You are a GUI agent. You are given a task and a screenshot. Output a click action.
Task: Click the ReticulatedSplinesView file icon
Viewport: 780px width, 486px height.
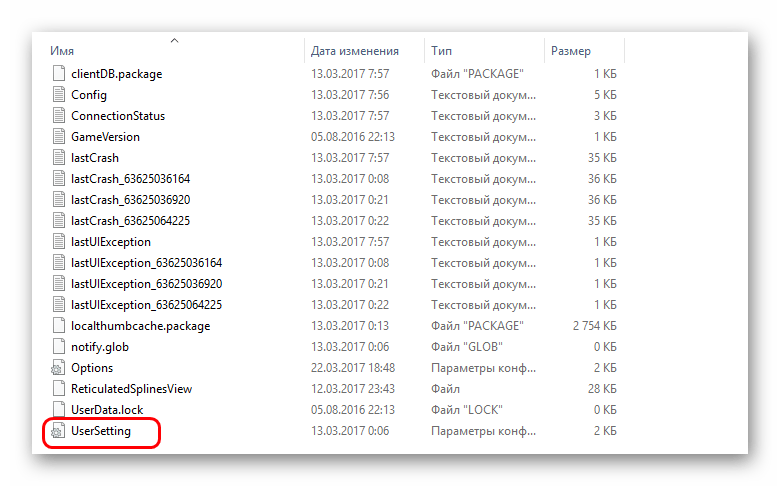59,389
